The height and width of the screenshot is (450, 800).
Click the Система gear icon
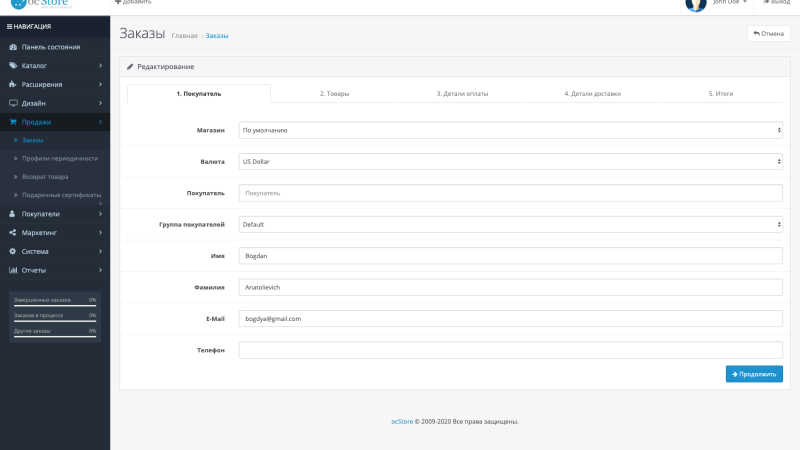tap(13, 252)
